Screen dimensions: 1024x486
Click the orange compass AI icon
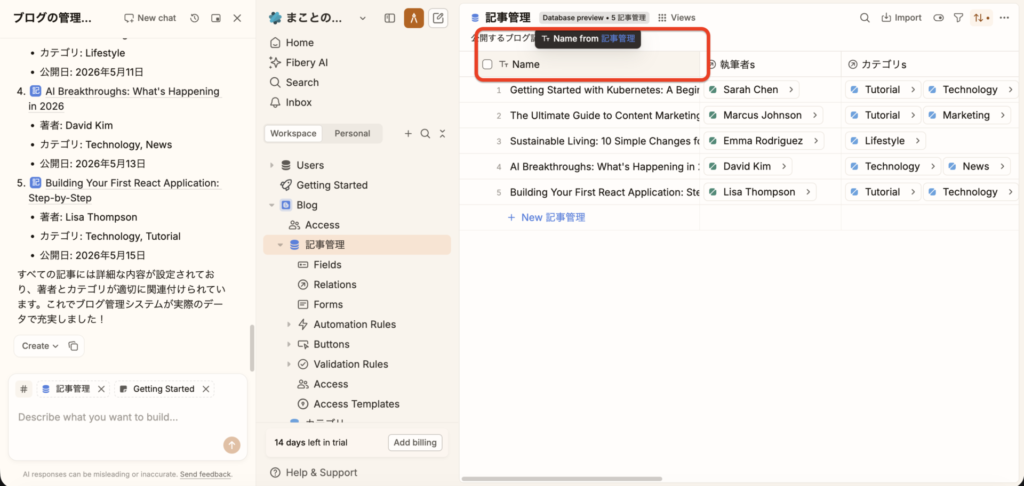click(x=414, y=18)
